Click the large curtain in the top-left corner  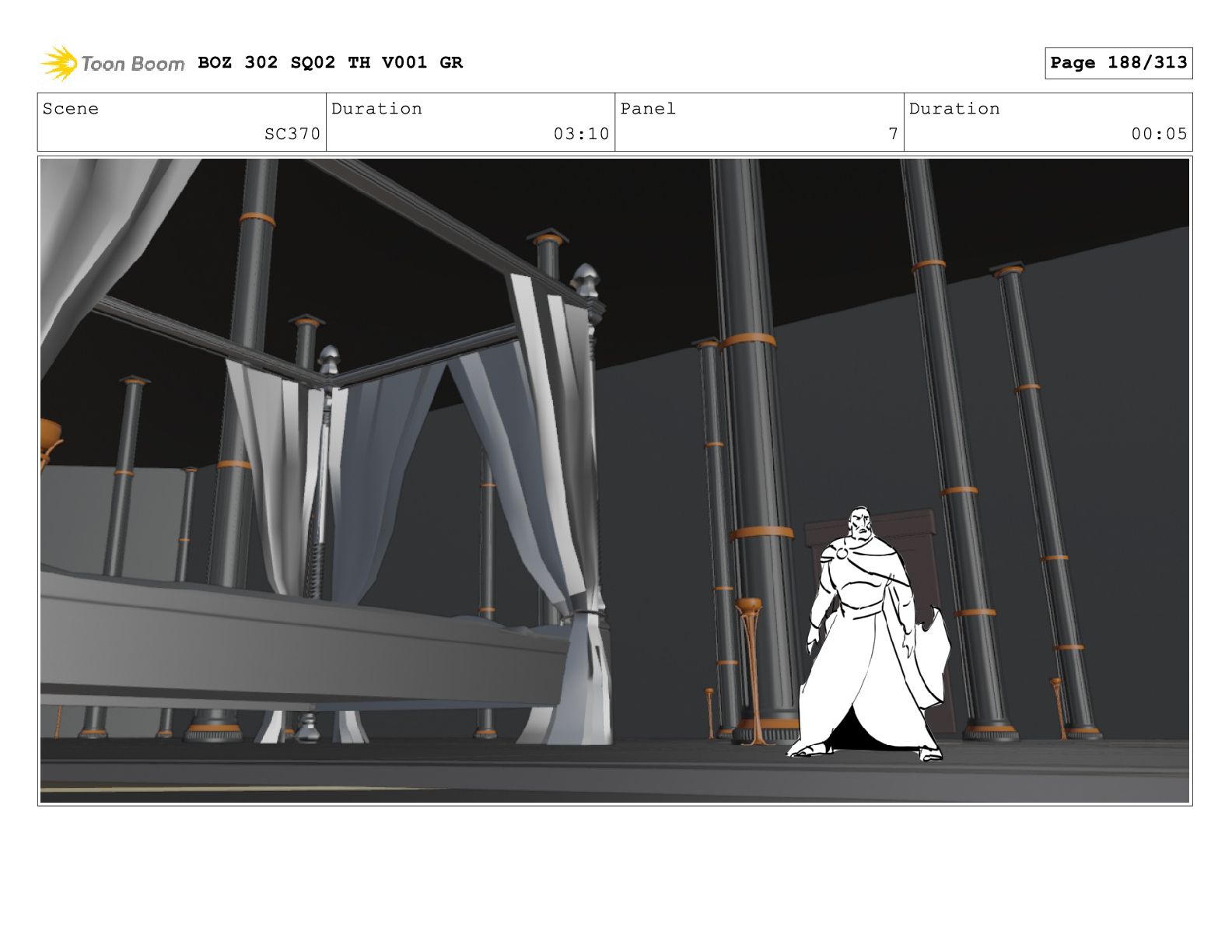(x=101, y=233)
